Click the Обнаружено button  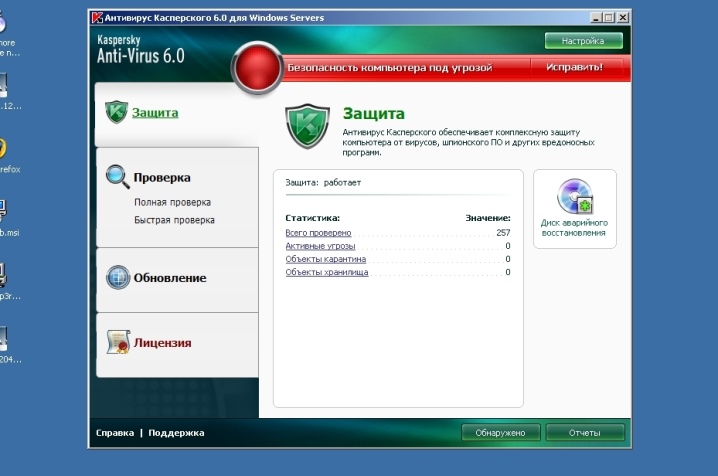(x=500, y=433)
